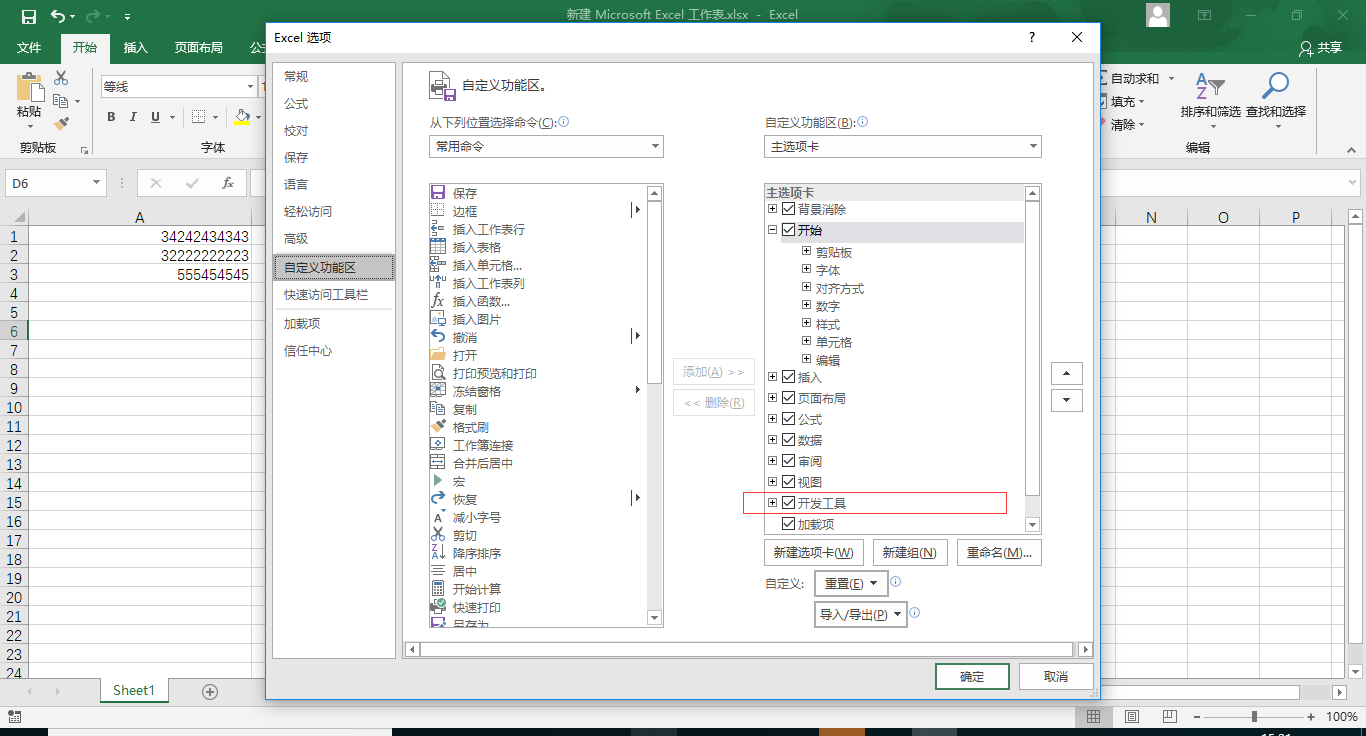Collapse the 开始 tab tree node
Viewport: 1366px width, 736px height.
pyautogui.click(x=772, y=231)
